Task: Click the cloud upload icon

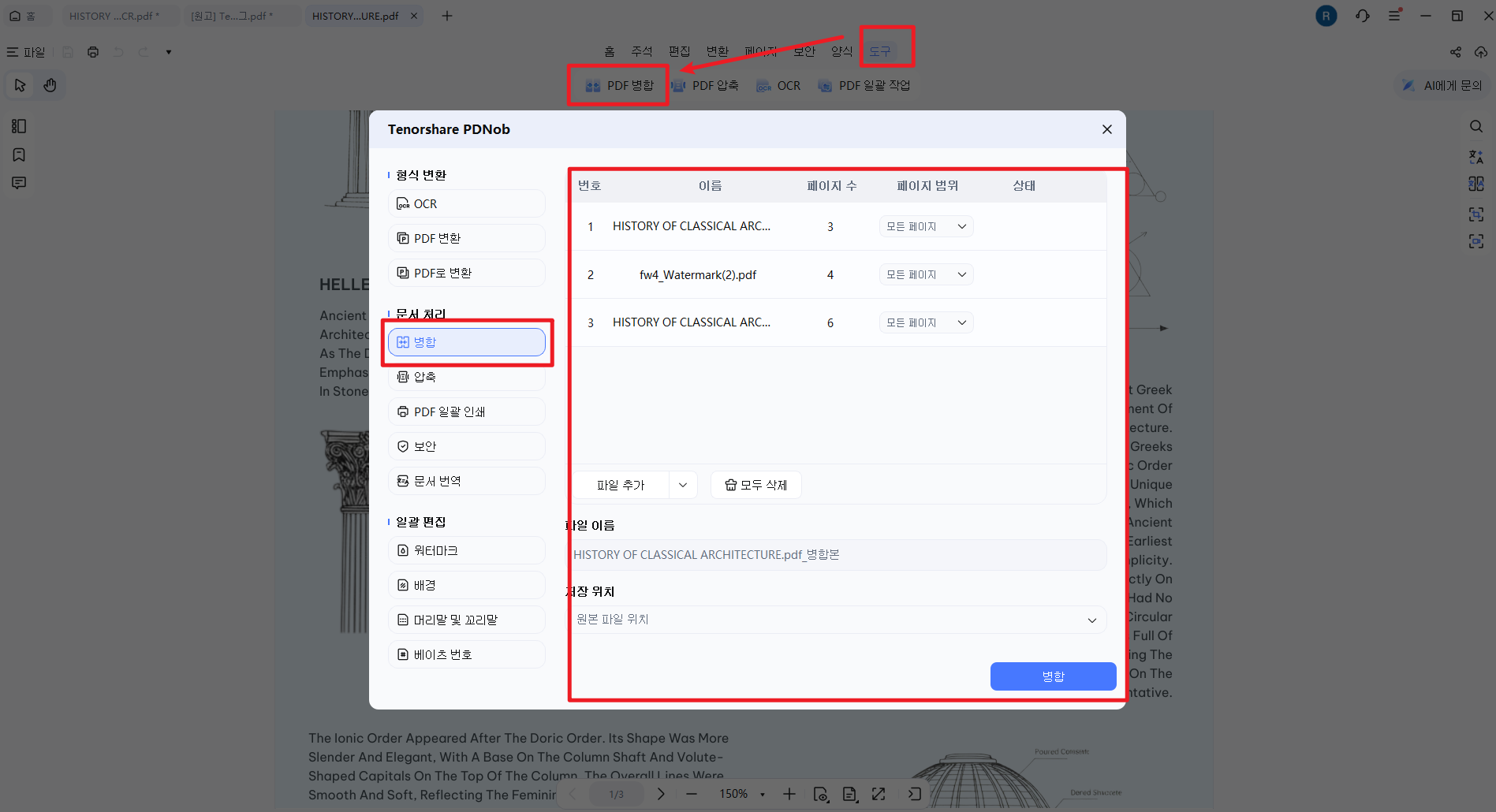Action: (1481, 52)
